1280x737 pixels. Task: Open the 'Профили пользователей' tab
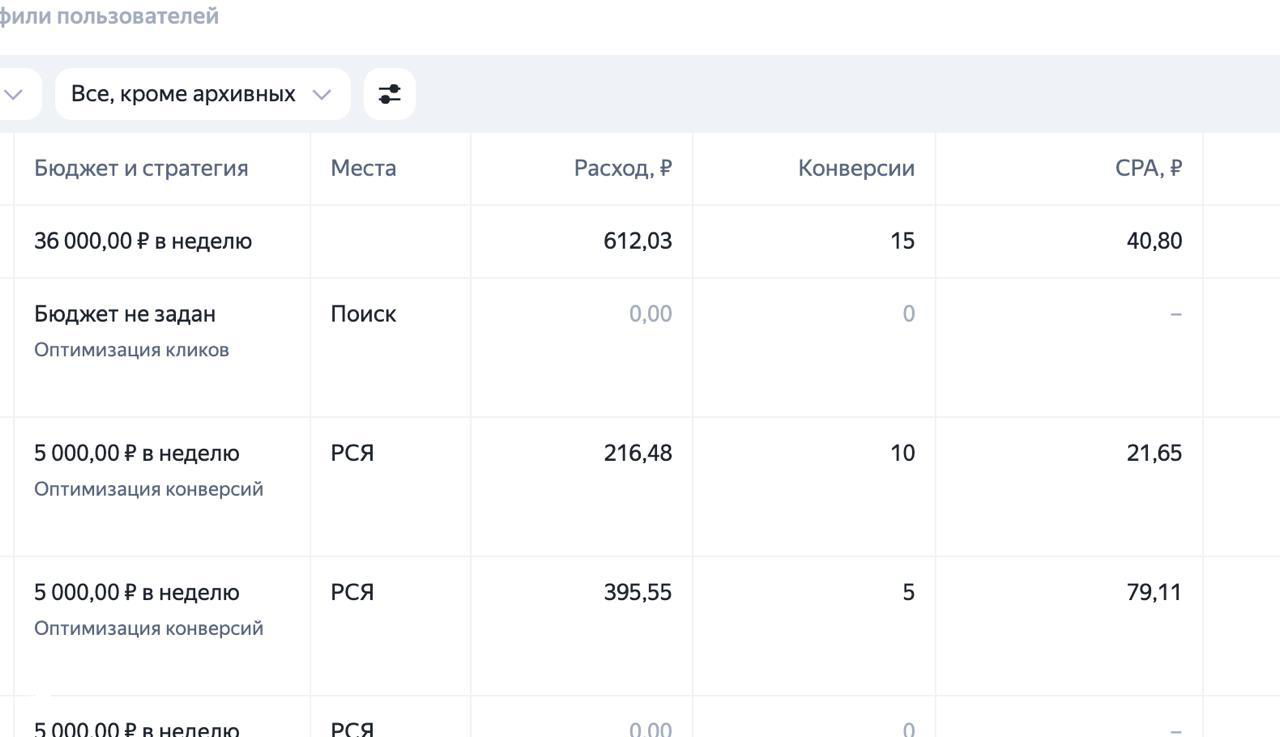110,15
